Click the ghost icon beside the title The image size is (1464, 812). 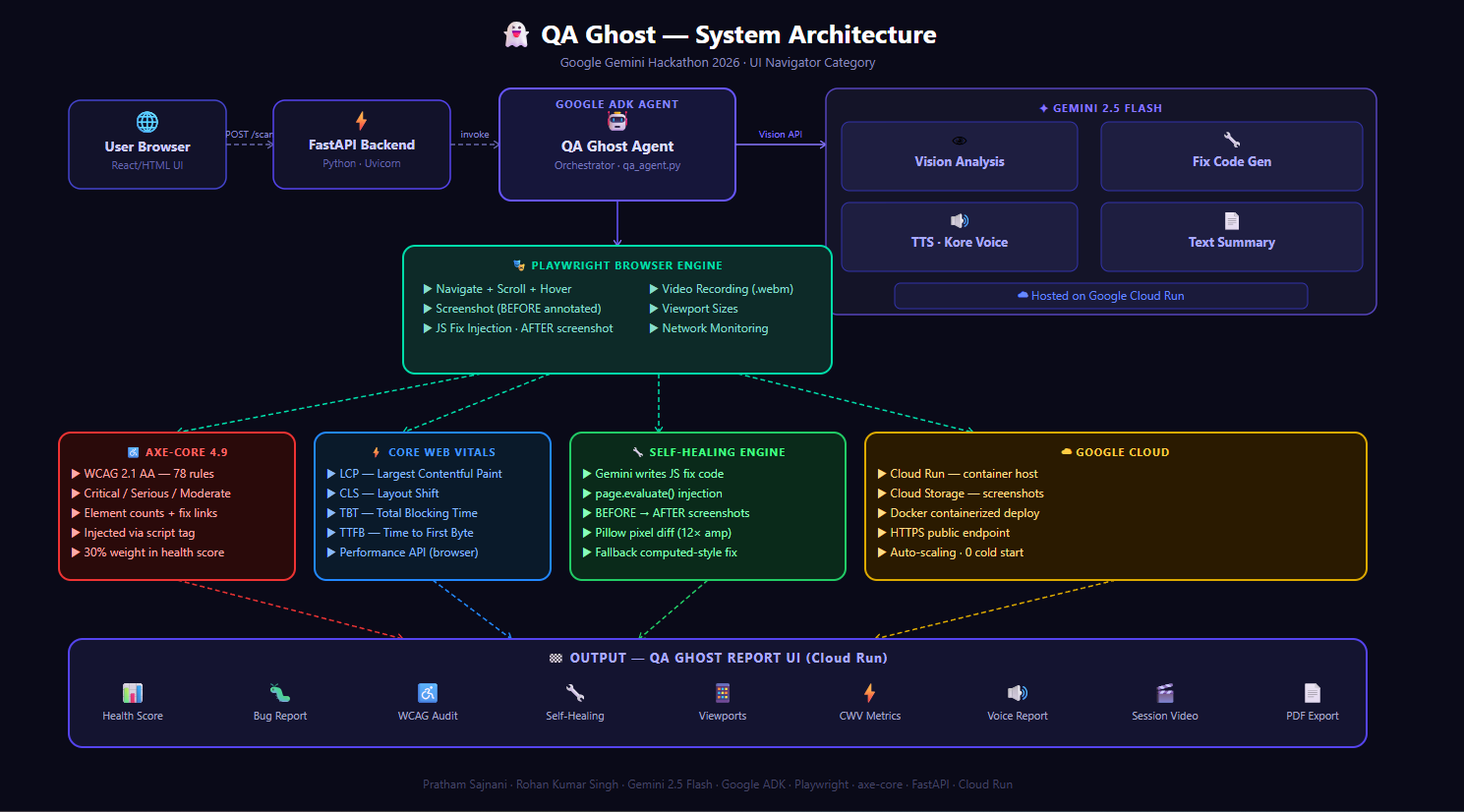(x=516, y=35)
